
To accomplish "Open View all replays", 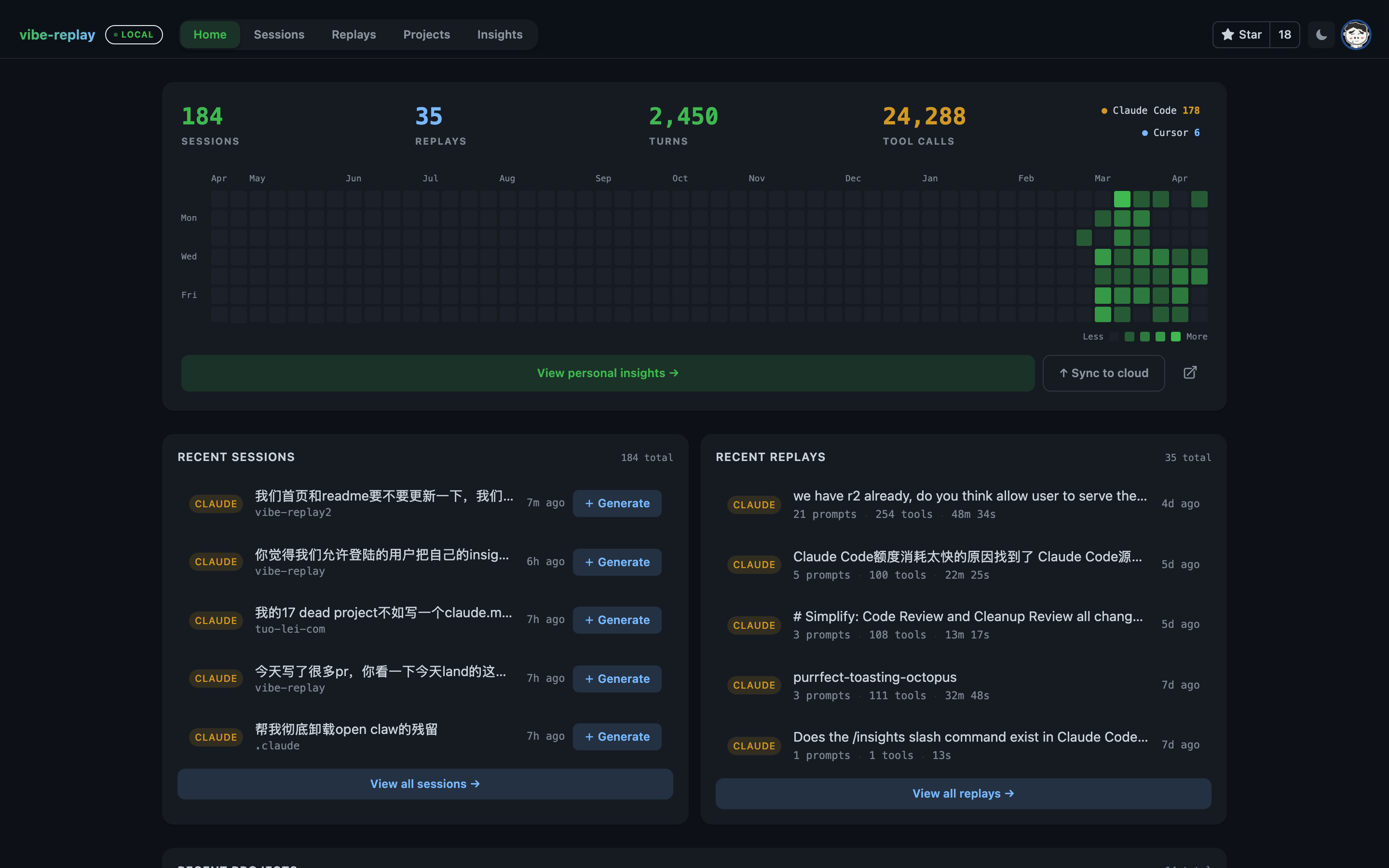I will click(x=963, y=793).
